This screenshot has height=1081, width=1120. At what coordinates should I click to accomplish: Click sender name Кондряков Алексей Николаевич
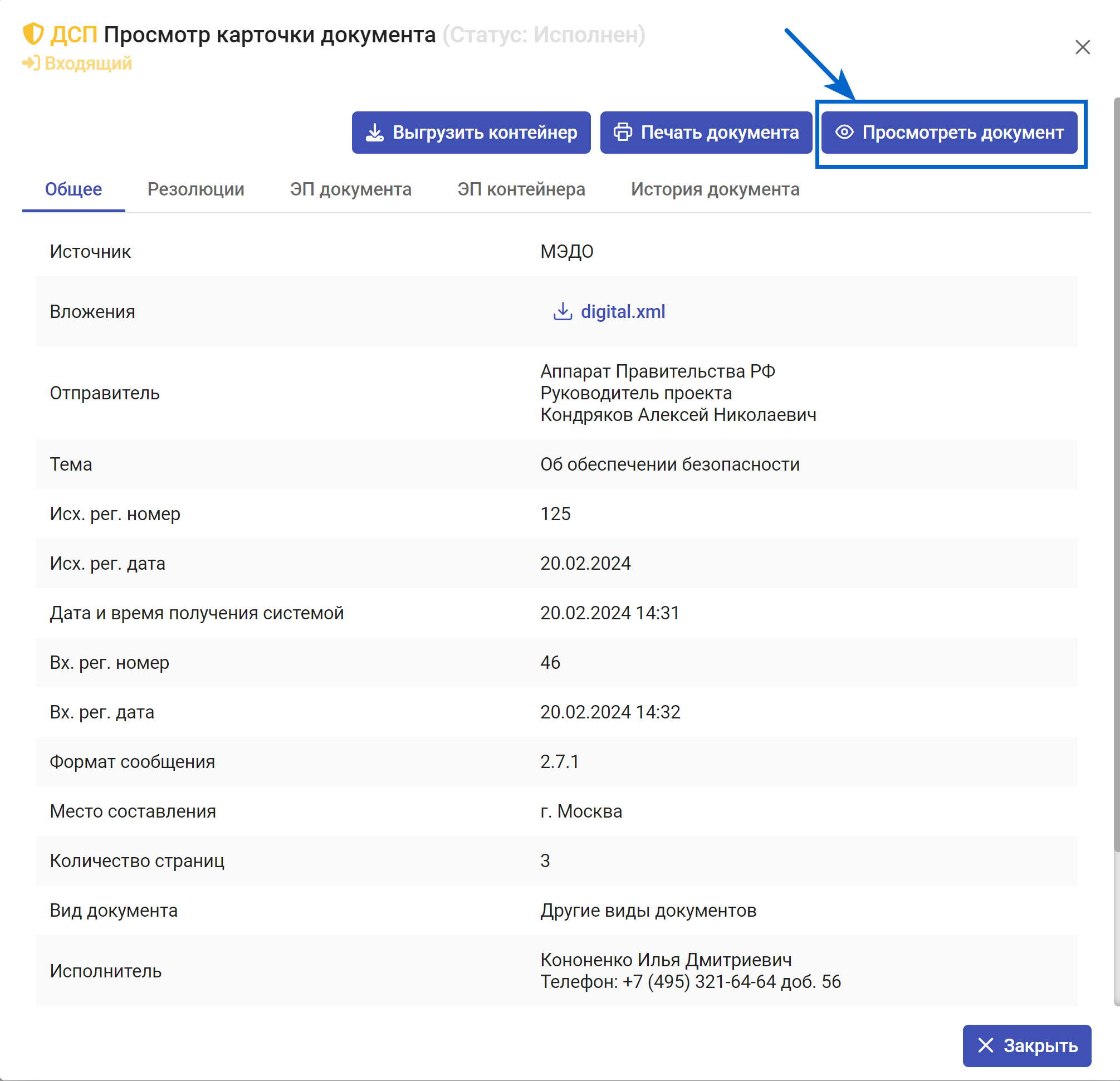pyautogui.click(x=678, y=415)
